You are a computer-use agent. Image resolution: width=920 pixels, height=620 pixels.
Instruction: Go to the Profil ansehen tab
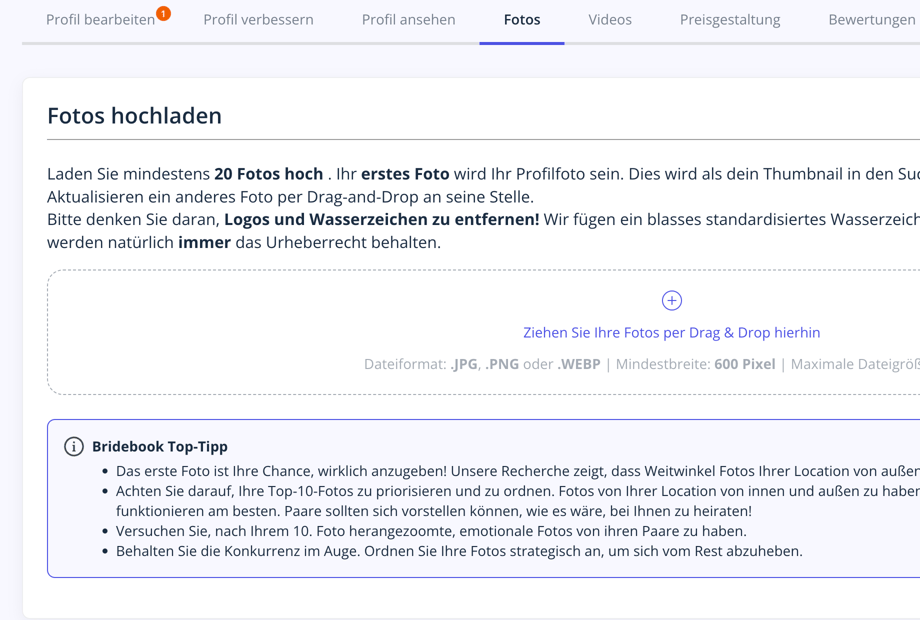tap(408, 20)
